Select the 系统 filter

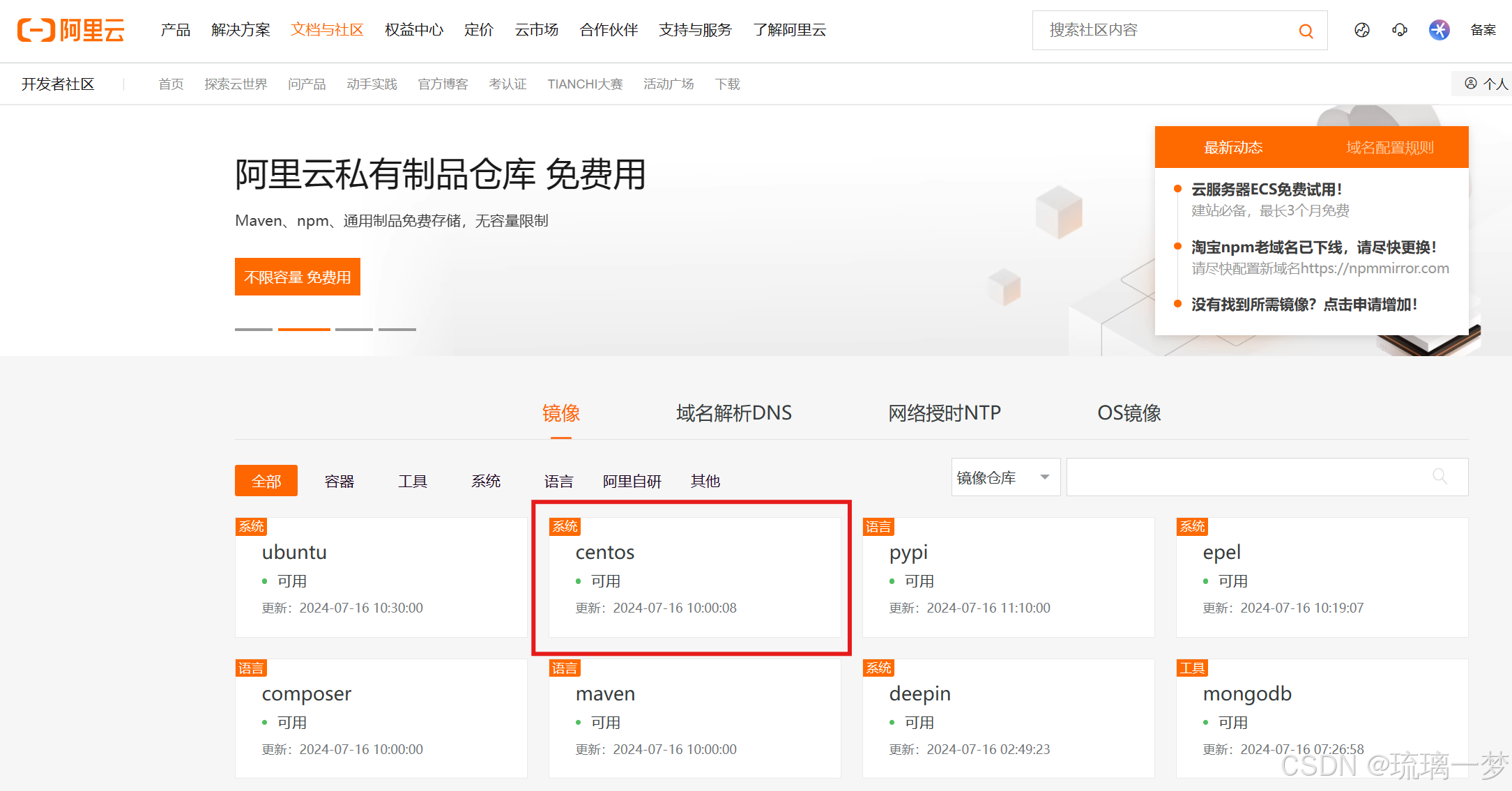(486, 481)
